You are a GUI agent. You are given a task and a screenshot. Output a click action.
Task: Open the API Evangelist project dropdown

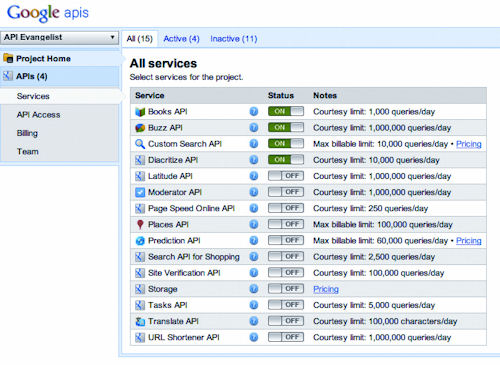pos(60,37)
